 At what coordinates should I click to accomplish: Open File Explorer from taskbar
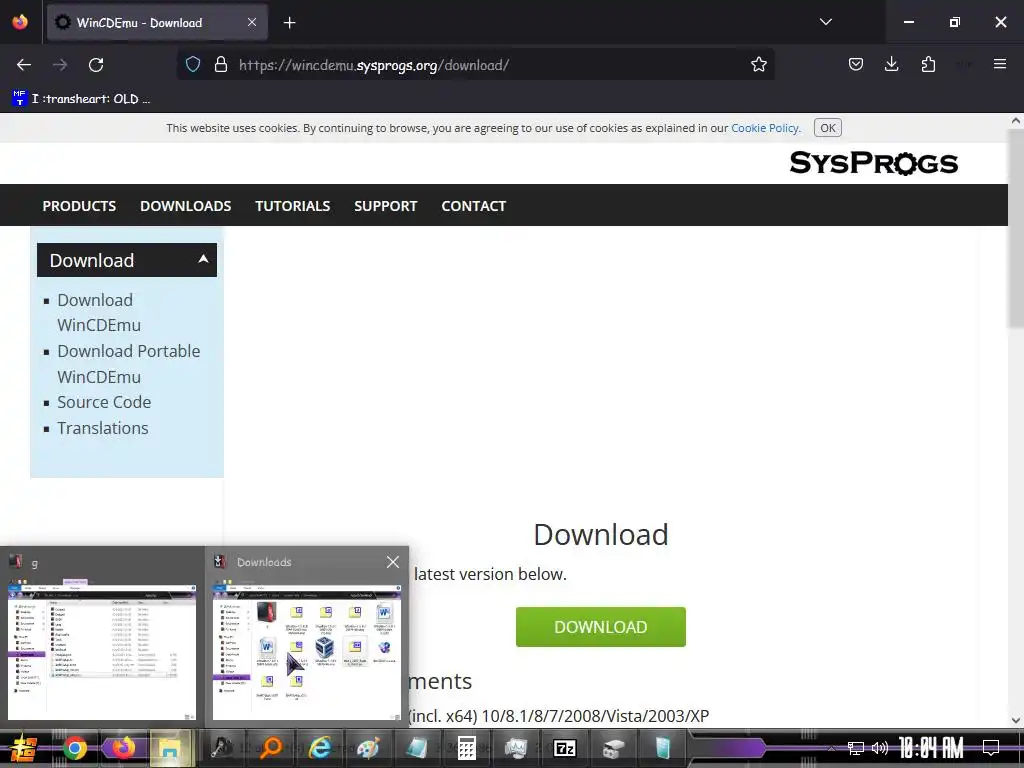pyautogui.click(x=170, y=748)
